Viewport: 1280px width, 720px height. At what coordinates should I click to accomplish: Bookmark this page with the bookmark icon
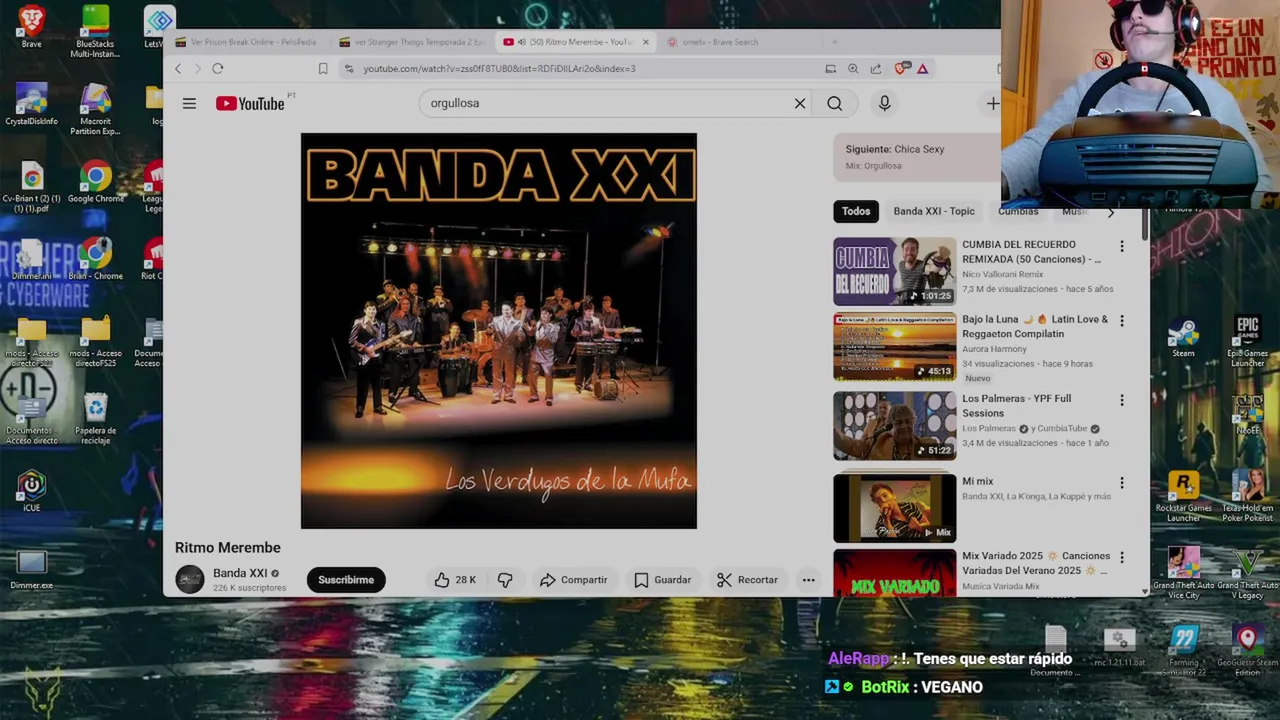pyautogui.click(x=323, y=68)
